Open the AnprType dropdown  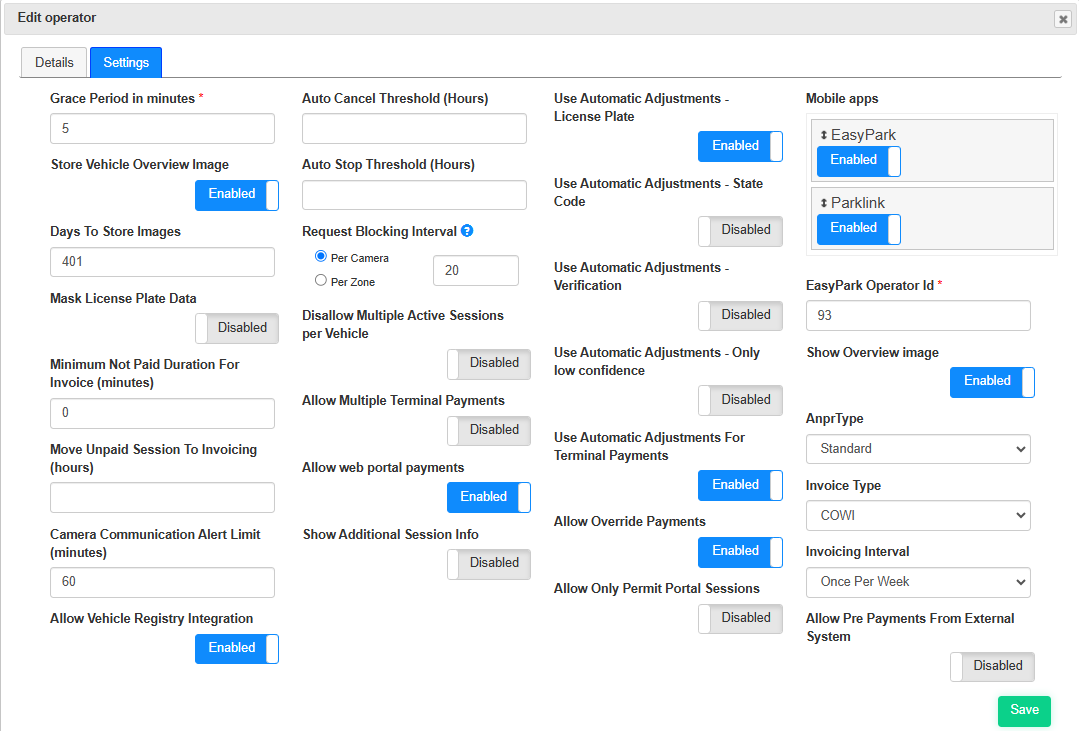[x=918, y=449]
